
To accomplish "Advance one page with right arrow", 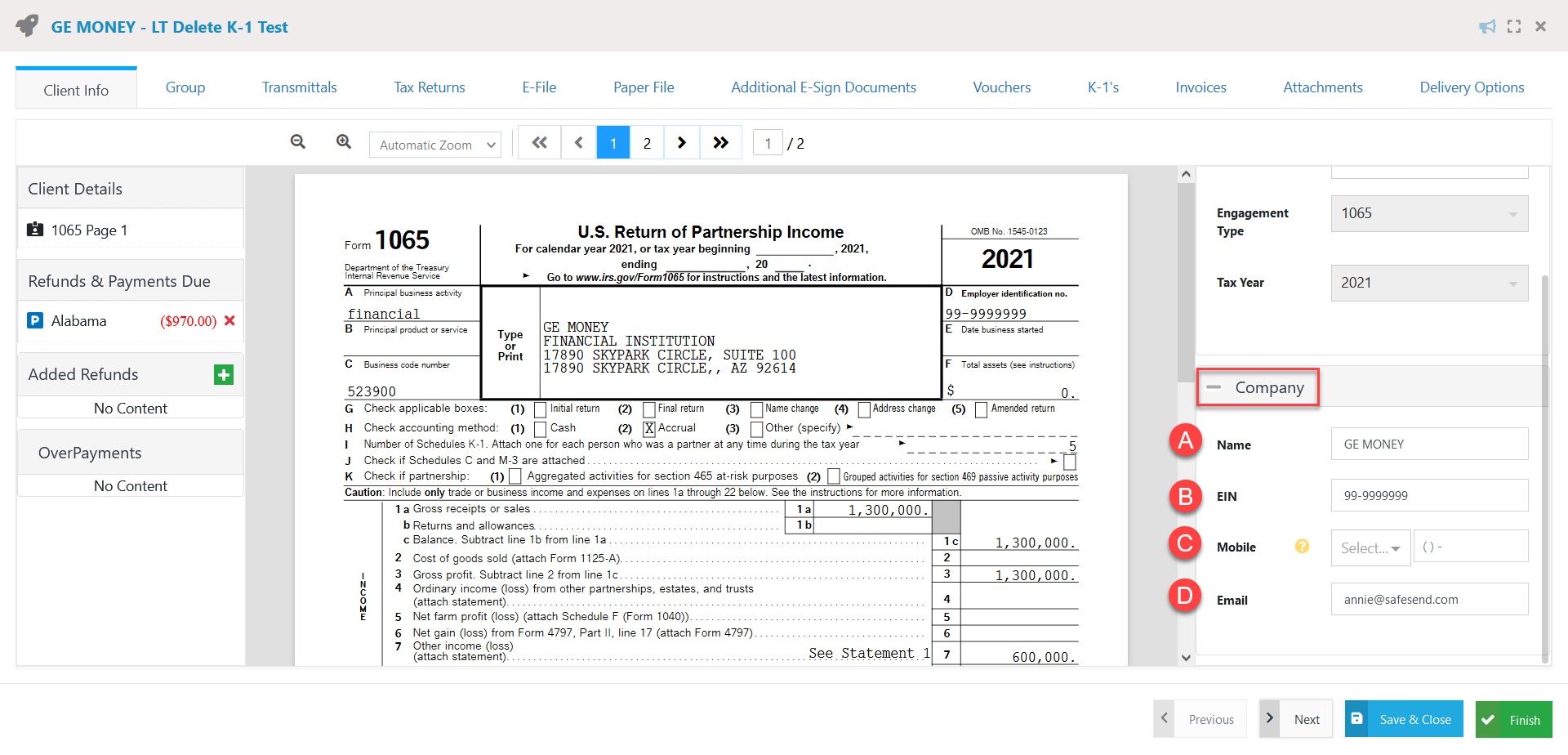I will 682,142.
